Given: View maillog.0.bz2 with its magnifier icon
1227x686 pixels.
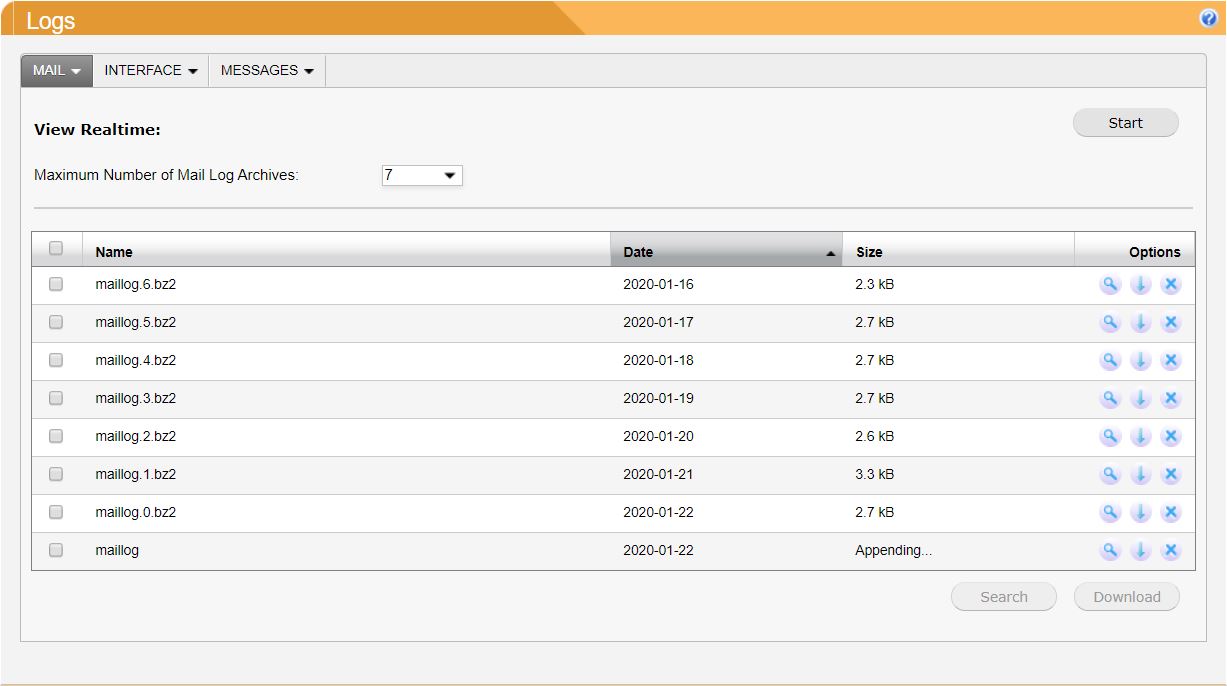Looking at the screenshot, I should [x=1110, y=513].
